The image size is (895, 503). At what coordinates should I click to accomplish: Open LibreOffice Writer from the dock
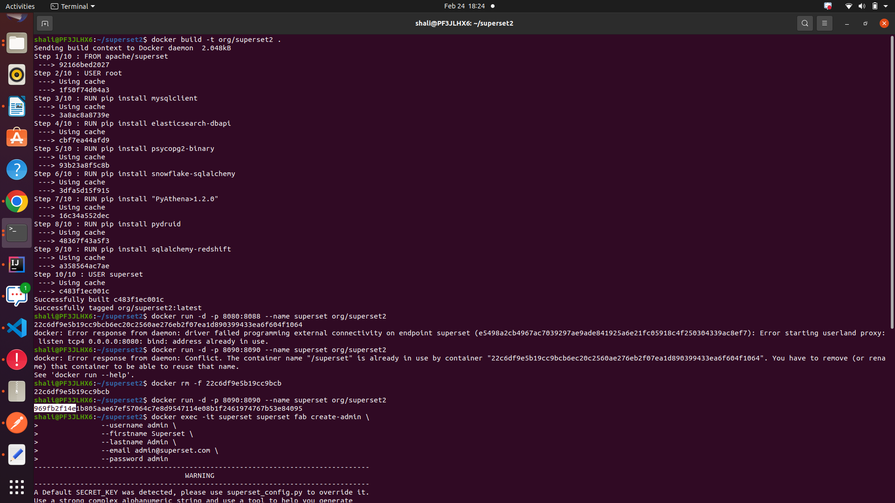[x=17, y=107]
